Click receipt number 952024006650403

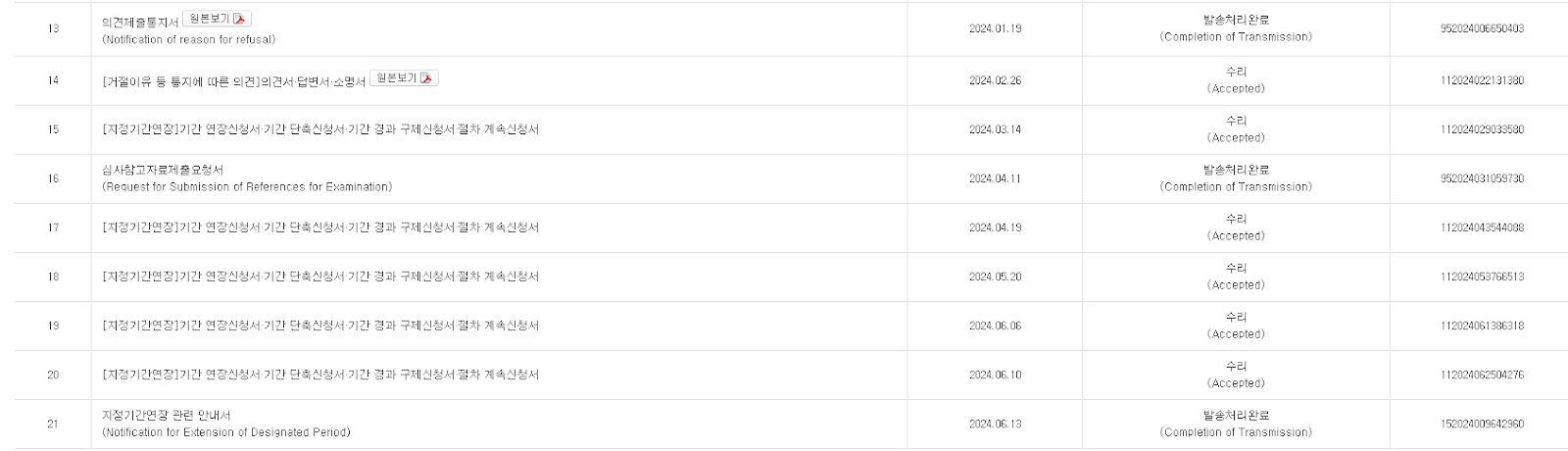1482,29
